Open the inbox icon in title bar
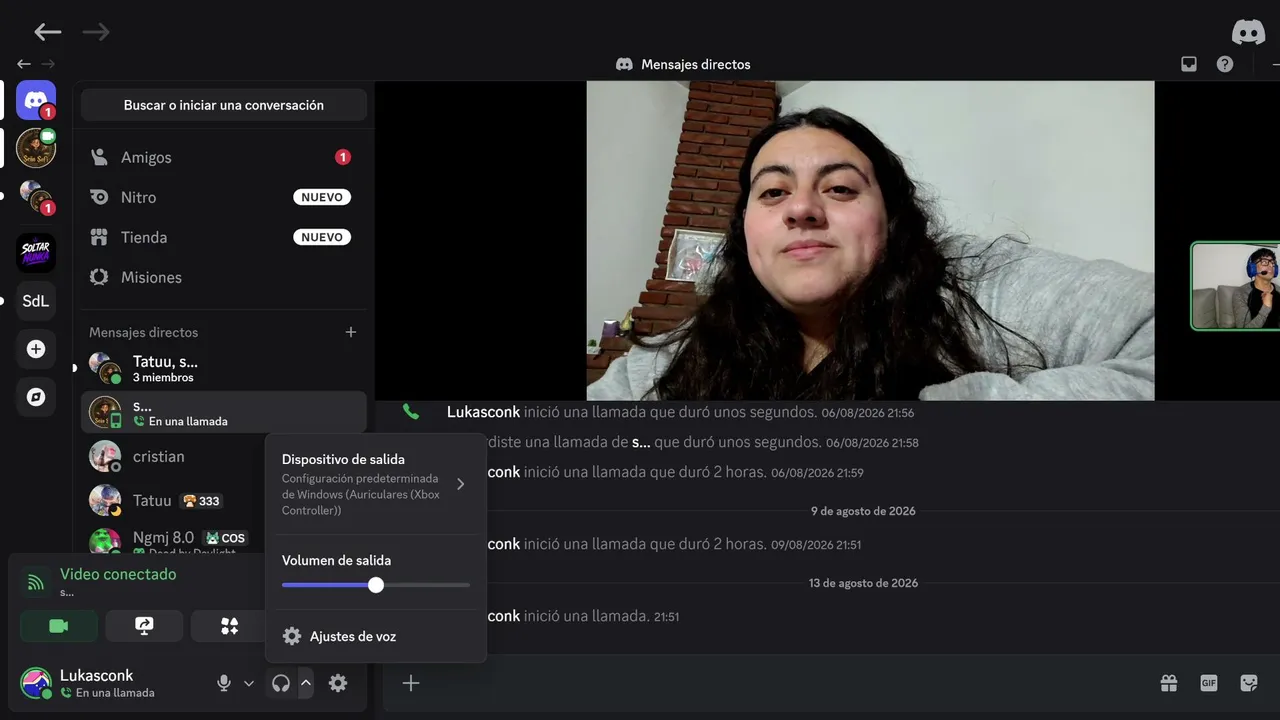 pyautogui.click(x=1189, y=64)
